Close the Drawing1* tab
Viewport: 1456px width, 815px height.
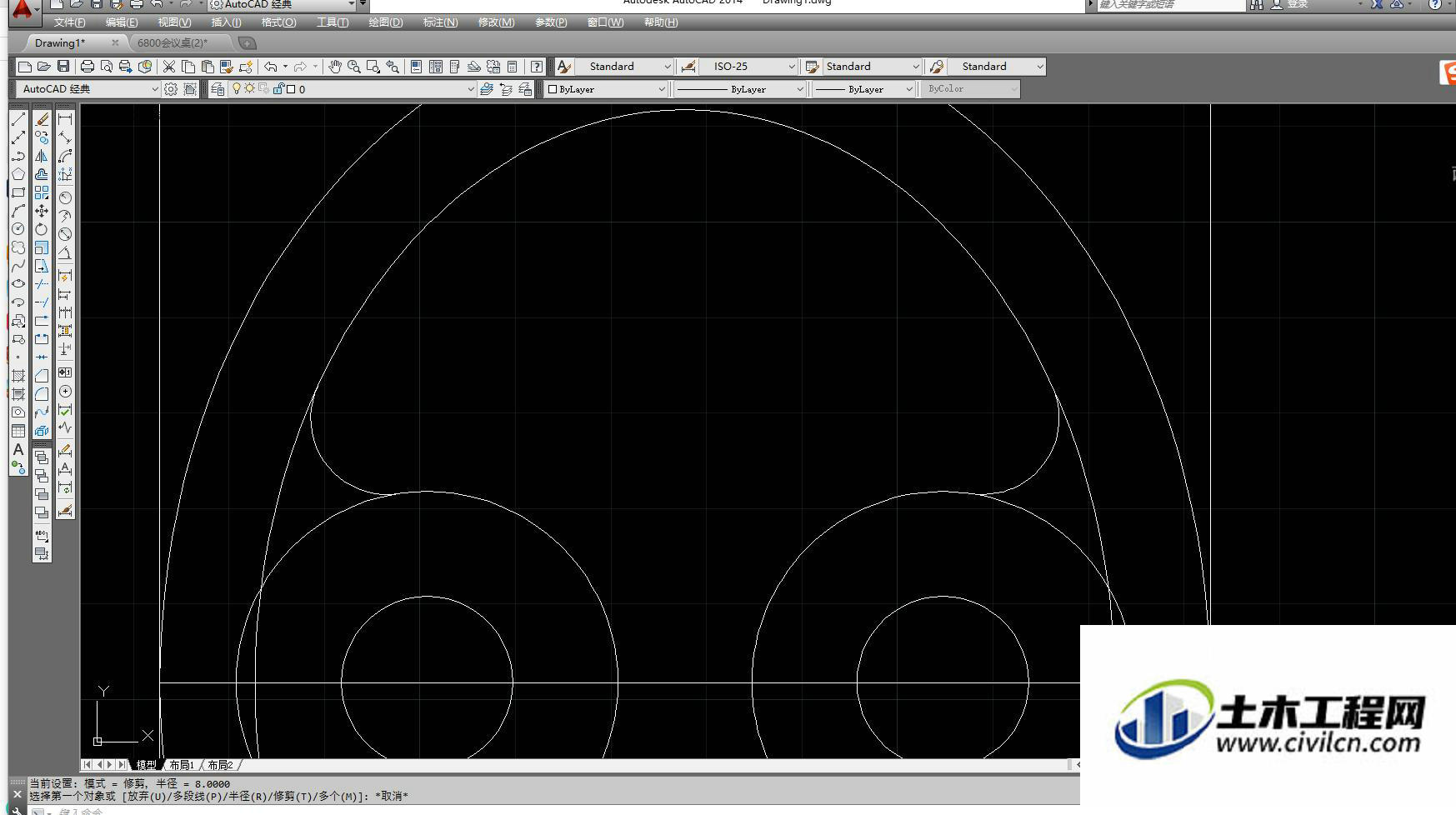point(115,42)
